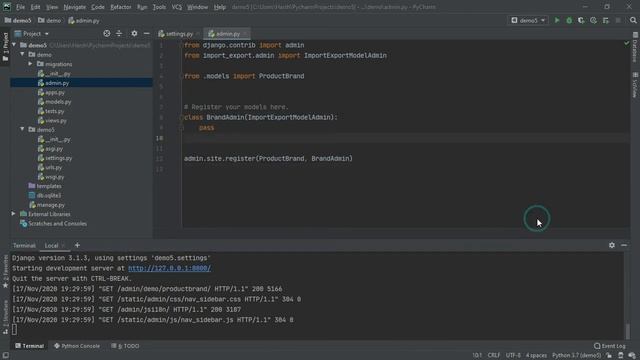The width and height of the screenshot is (640, 360).
Task: Run the demo5 configuration
Action: coord(557,20)
